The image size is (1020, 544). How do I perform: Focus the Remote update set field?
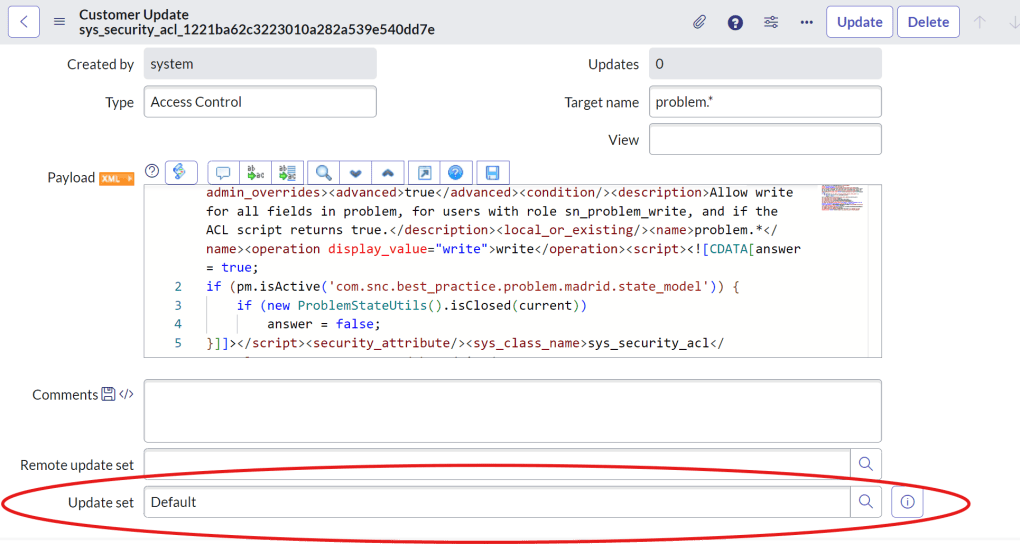497,464
